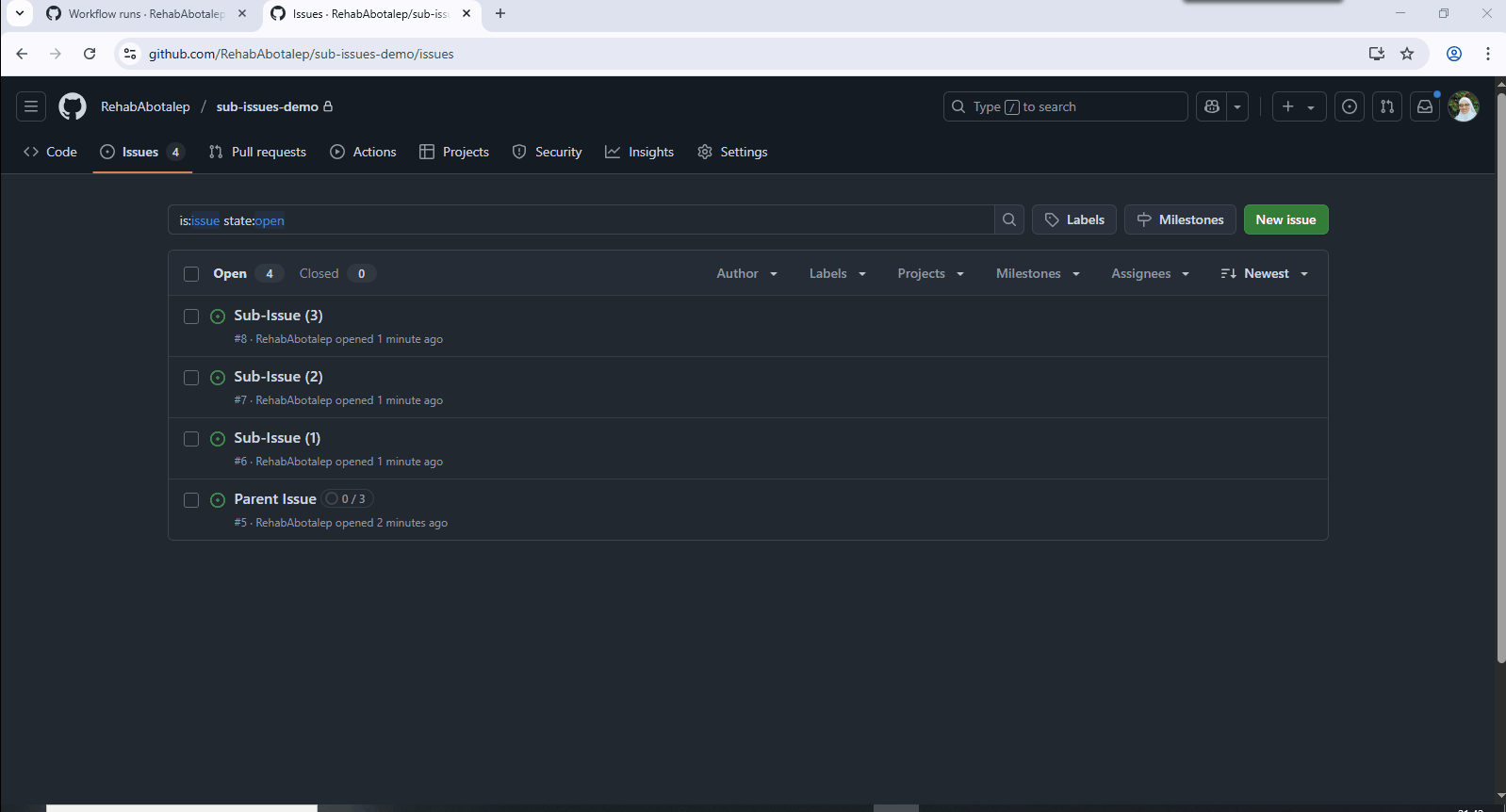
Task: Click the browser address bar URL
Action: 301,54
